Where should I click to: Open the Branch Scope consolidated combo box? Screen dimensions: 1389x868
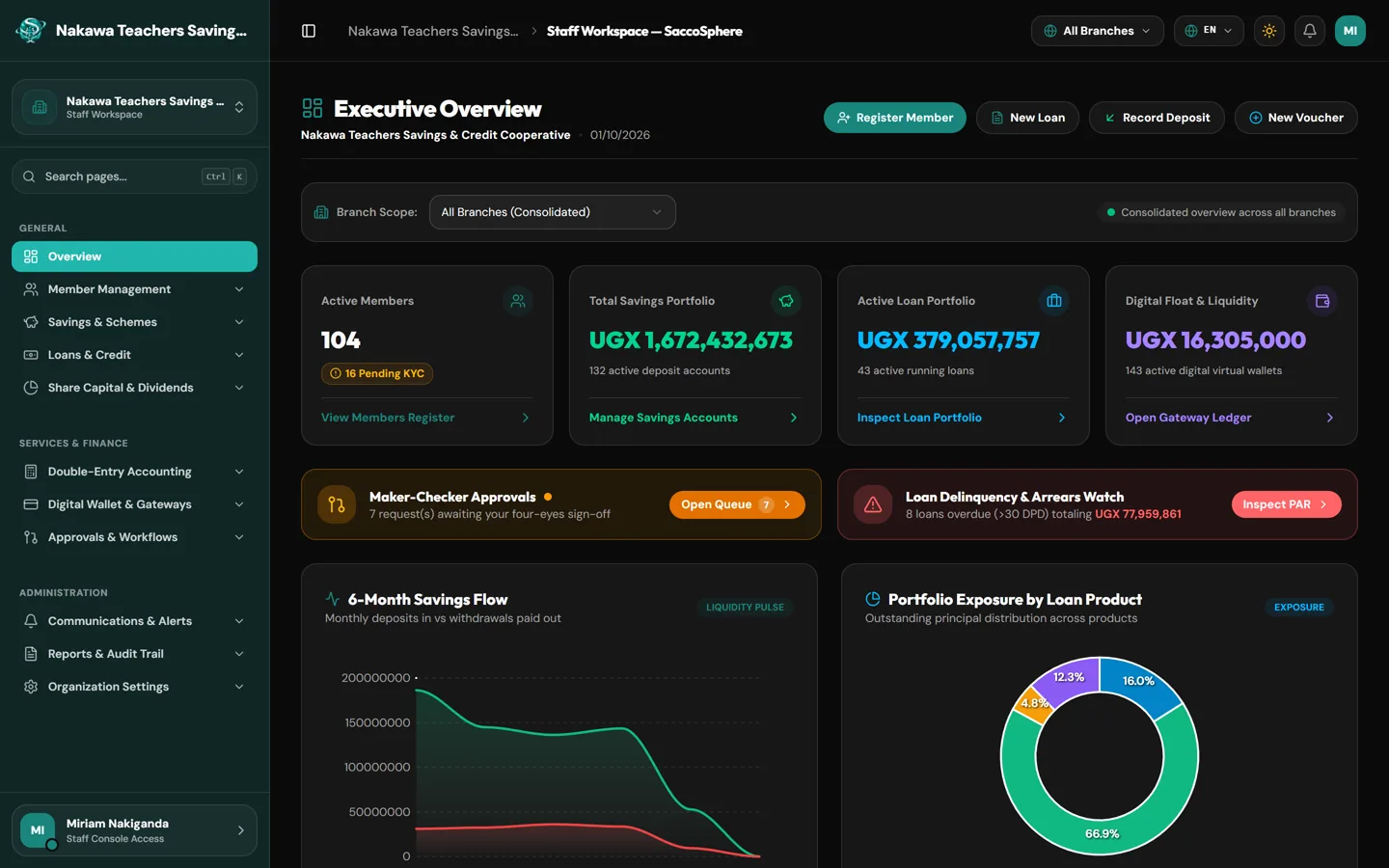[552, 212]
